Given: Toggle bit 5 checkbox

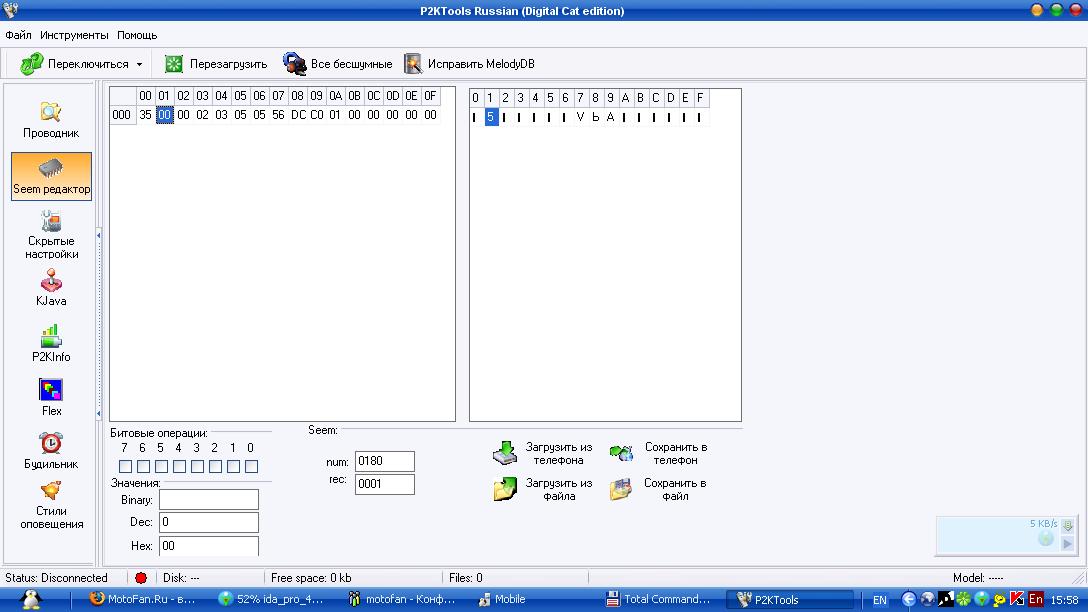Looking at the screenshot, I should click(162, 466).
